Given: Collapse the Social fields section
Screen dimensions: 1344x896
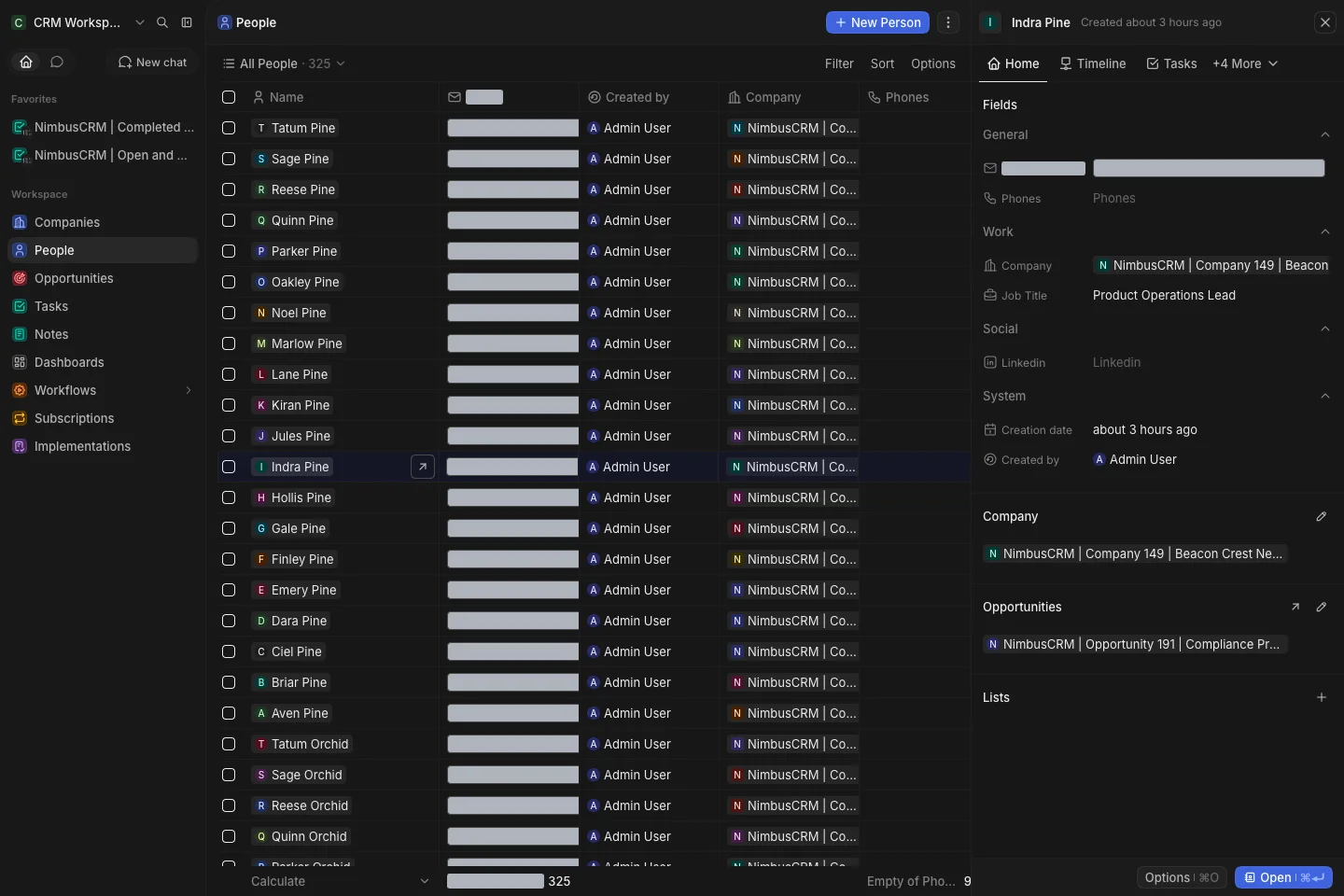Looking at the screenshot, I should tap(1325, 329).
